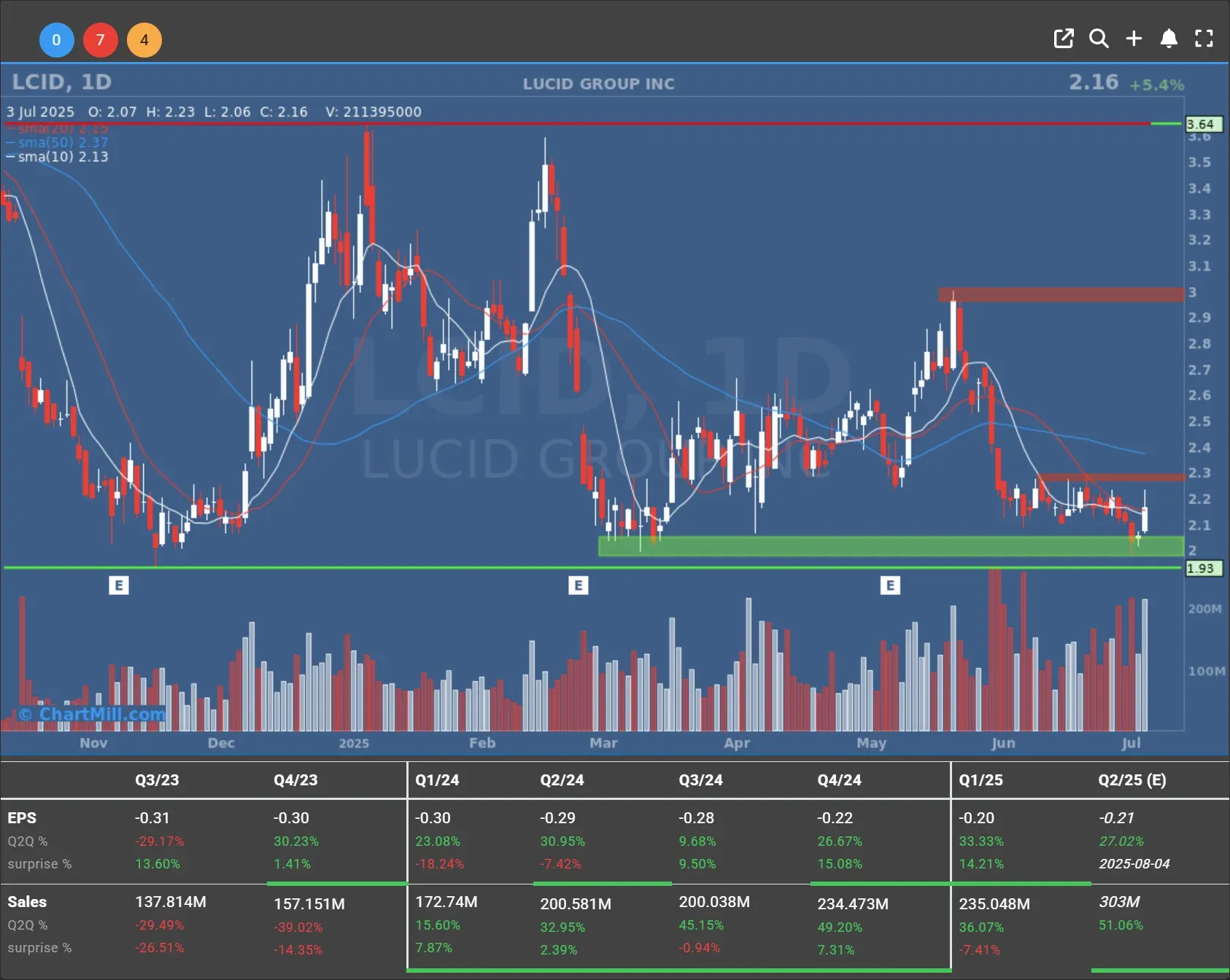Click Sales value 137.814M
This screenshot has width=1230, height=980.
[171, 902]
